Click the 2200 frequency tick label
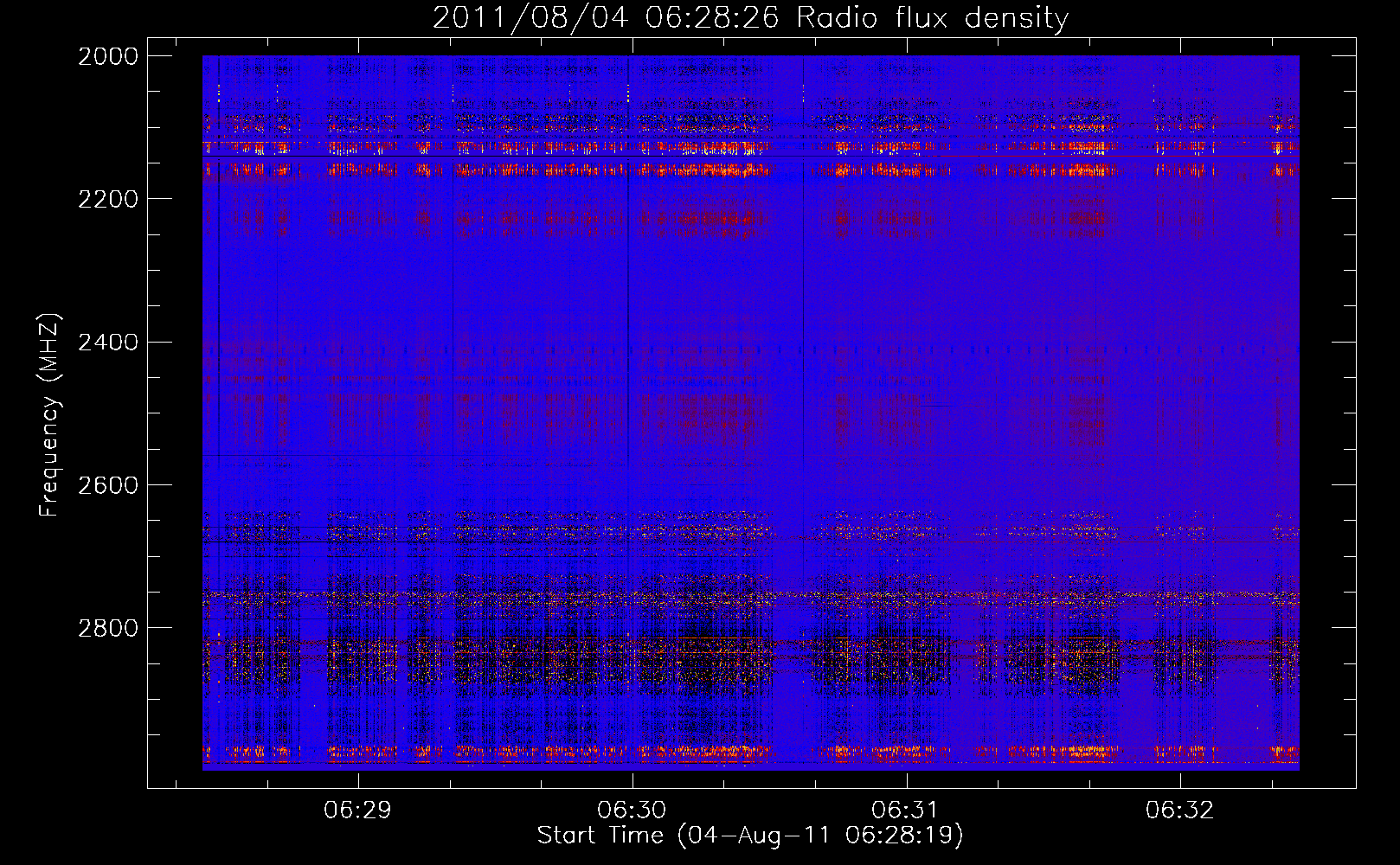Image resolution: width=1400 pixels, height=865 pixels. pos(108,199)
